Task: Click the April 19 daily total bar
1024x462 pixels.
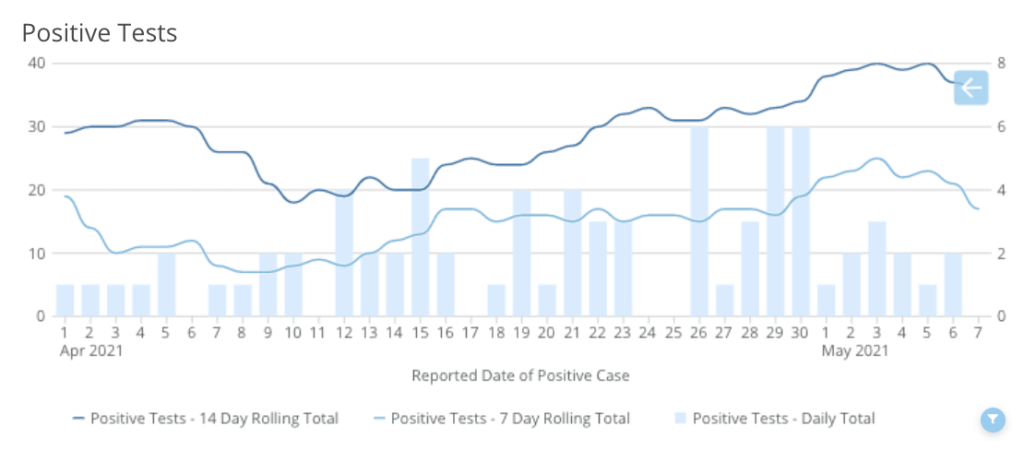Action: pyautogui.click(x=522, y=254)
